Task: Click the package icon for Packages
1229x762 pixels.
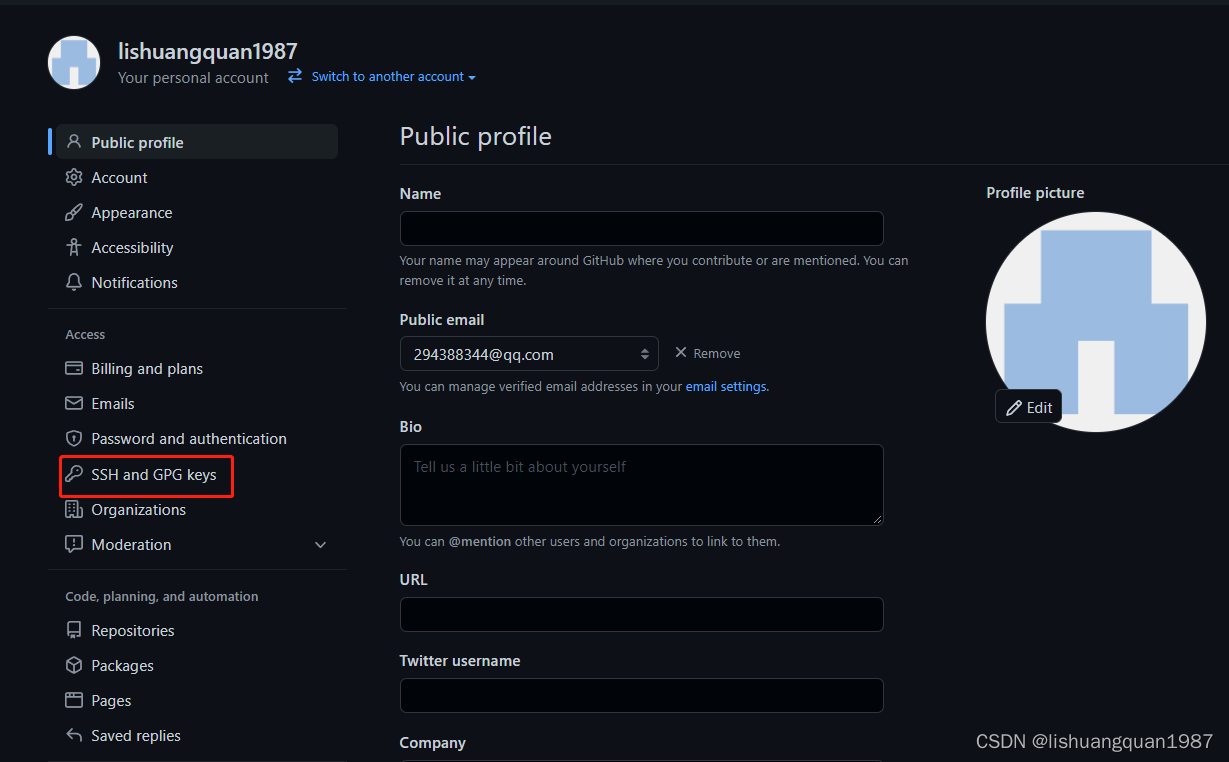Action: (73, 666)
